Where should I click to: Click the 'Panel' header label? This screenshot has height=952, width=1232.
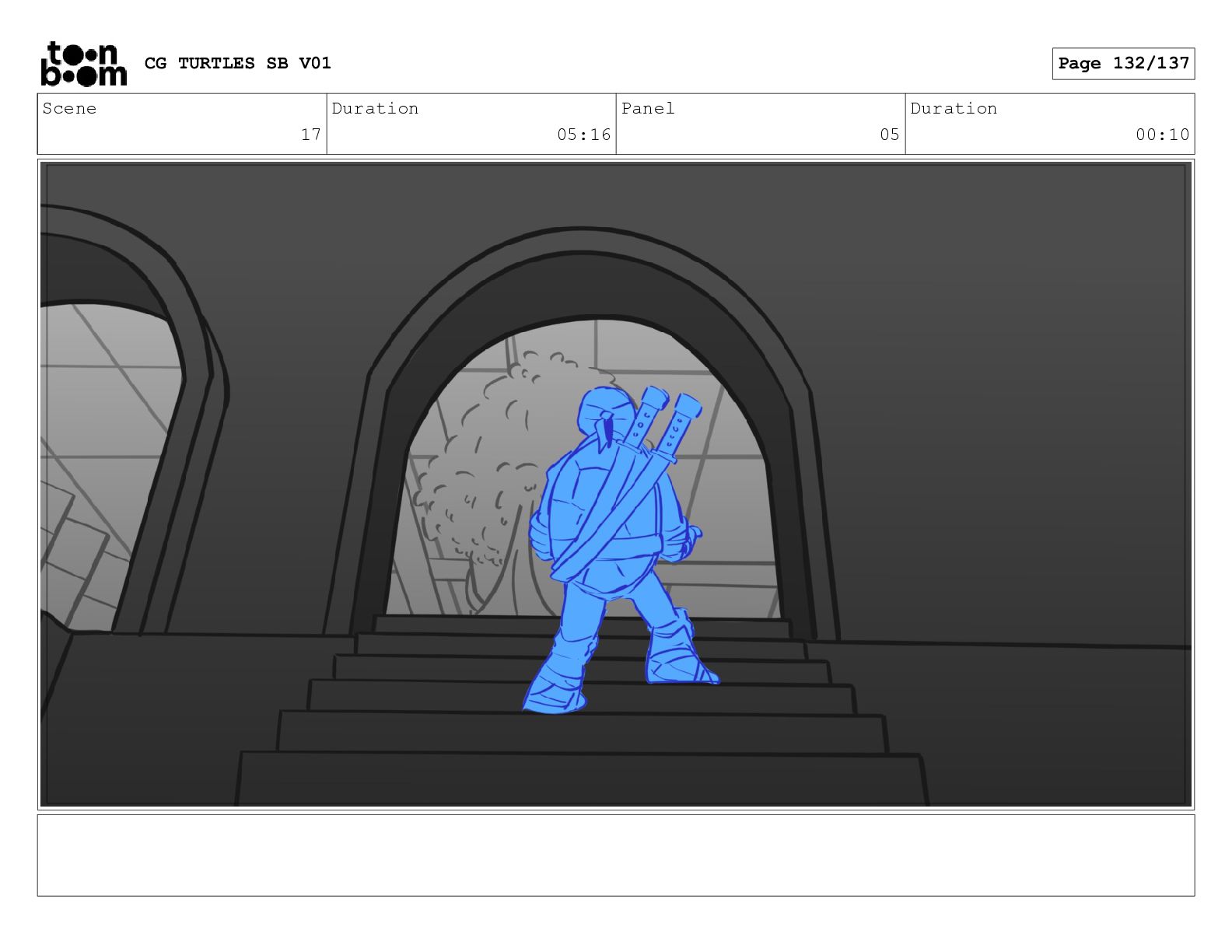click(x=648, y=109)
